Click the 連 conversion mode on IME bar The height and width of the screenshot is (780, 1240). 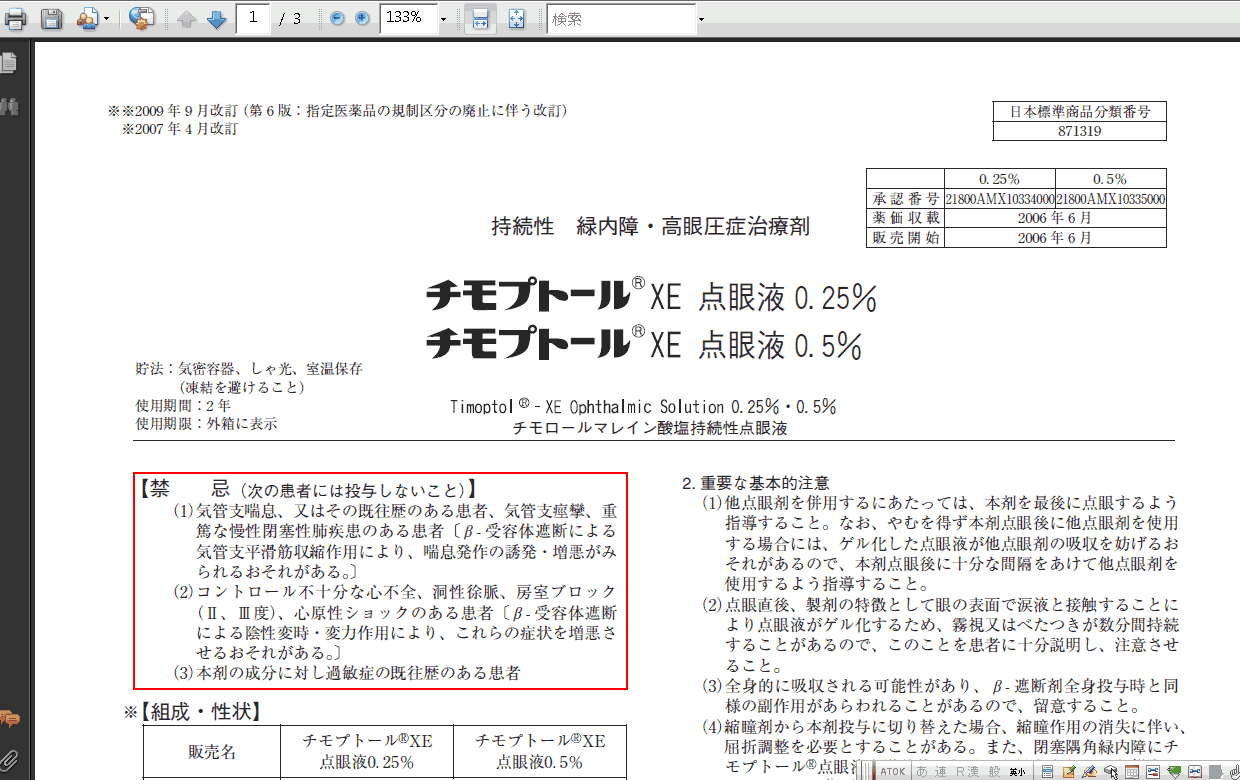coord(942,771)
